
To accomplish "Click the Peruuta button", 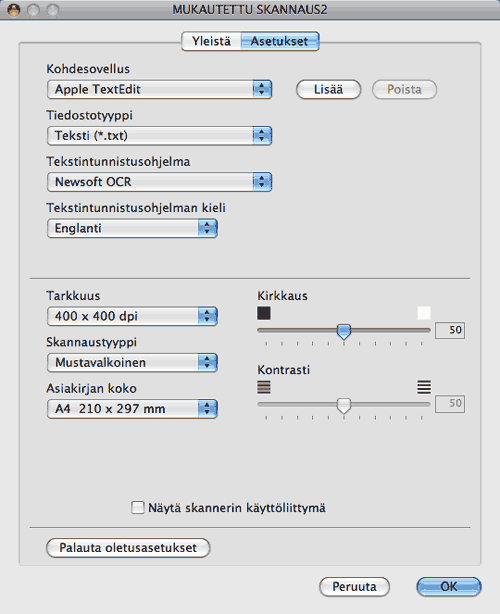I will 354,587.
